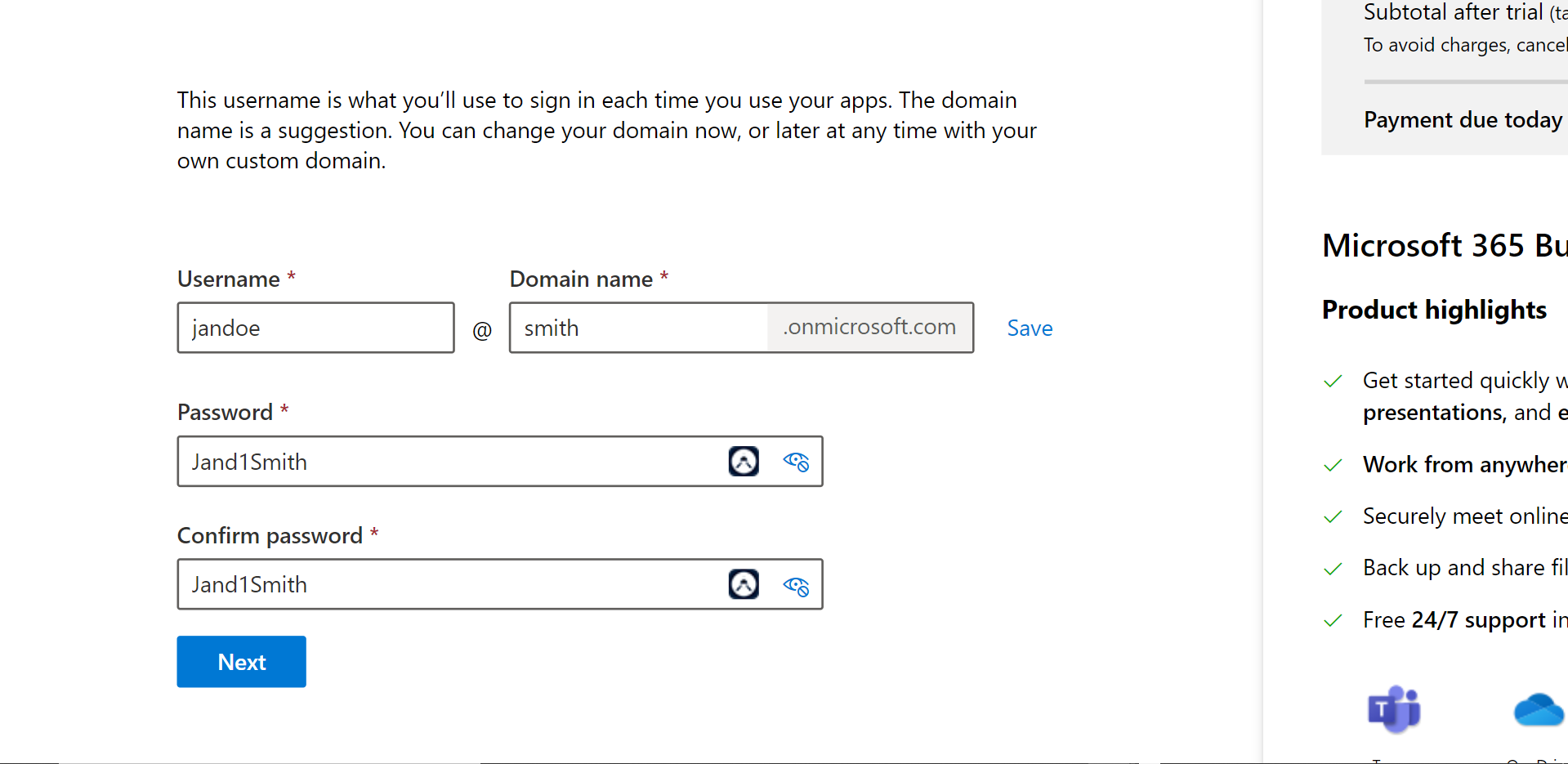Click the green checkmark beside Work from anywhere
This screenshot has height=764, width=1568.
coord(1333,466)
